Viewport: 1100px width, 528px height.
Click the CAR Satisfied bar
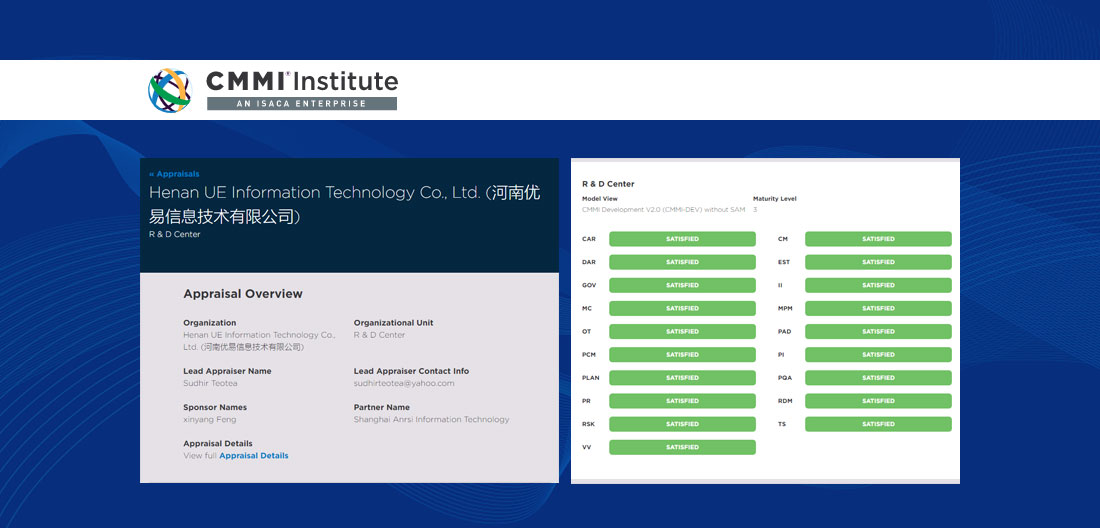tap(682, 239)
